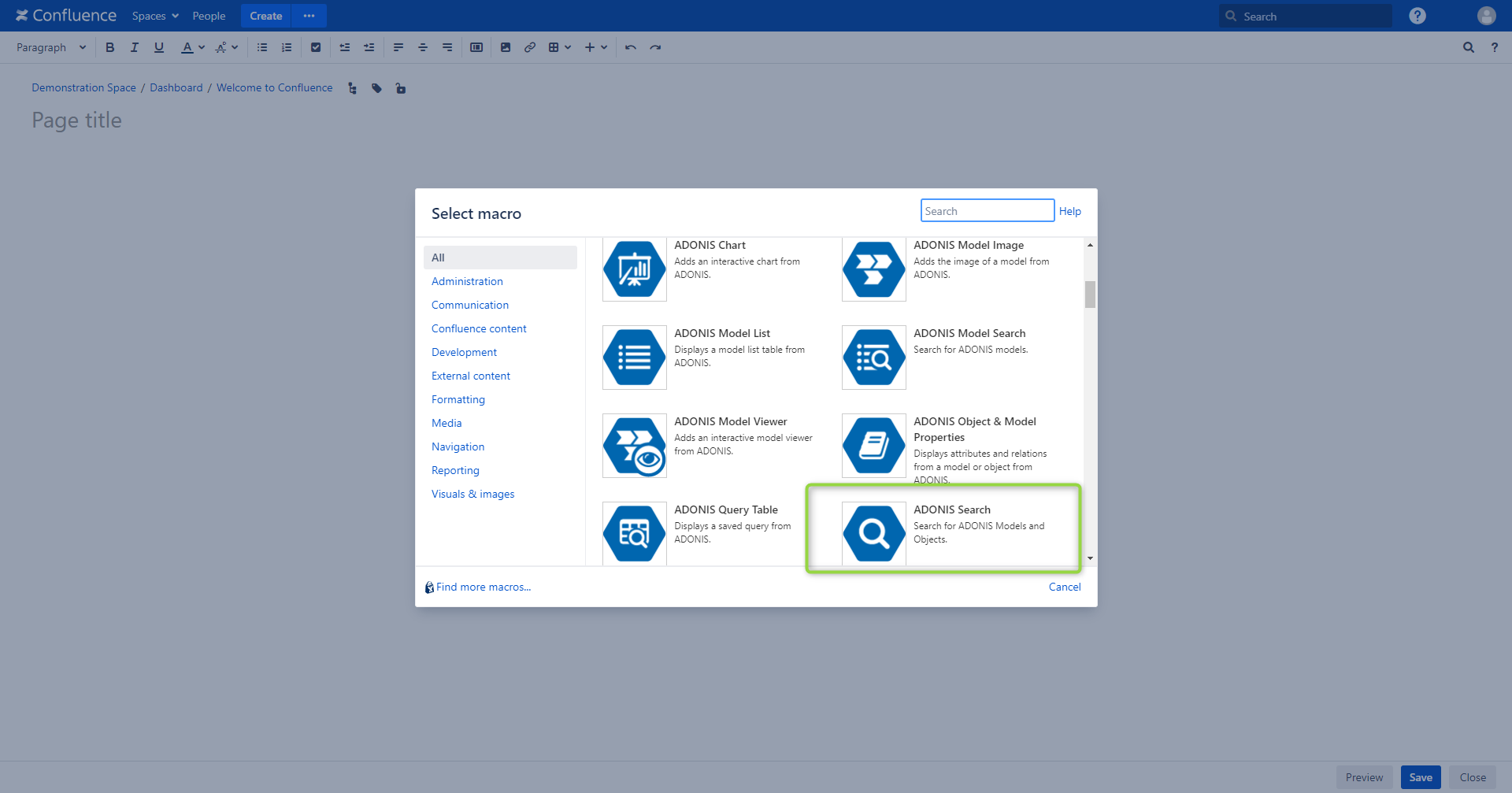Open People in top navigation

(209, 16)
